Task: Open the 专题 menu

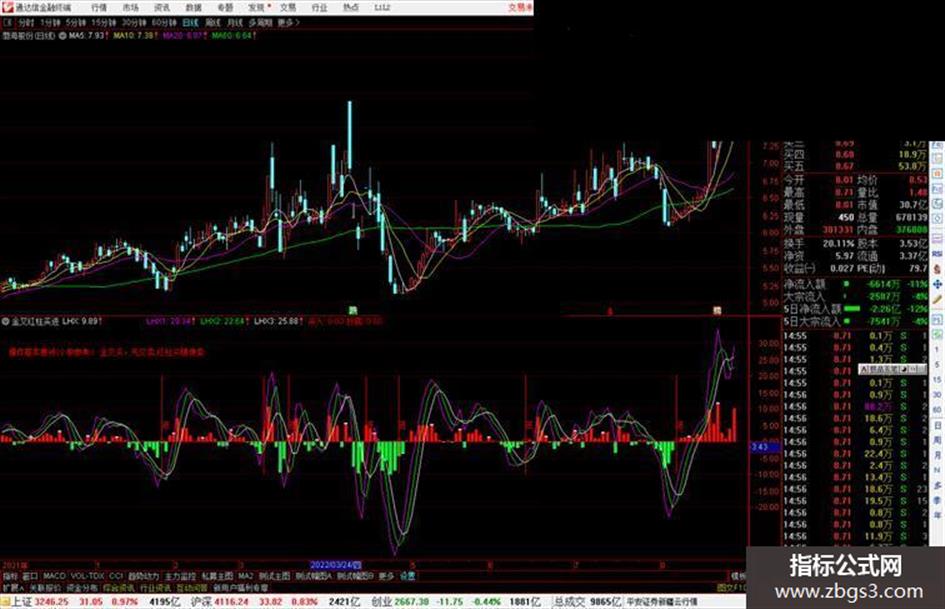Action: point(225,8)
